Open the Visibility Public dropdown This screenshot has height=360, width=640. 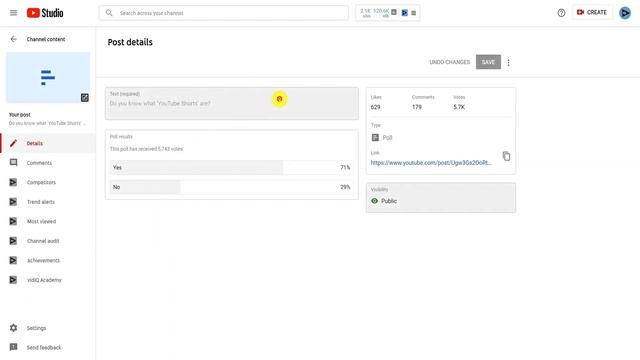click(441, 198)
